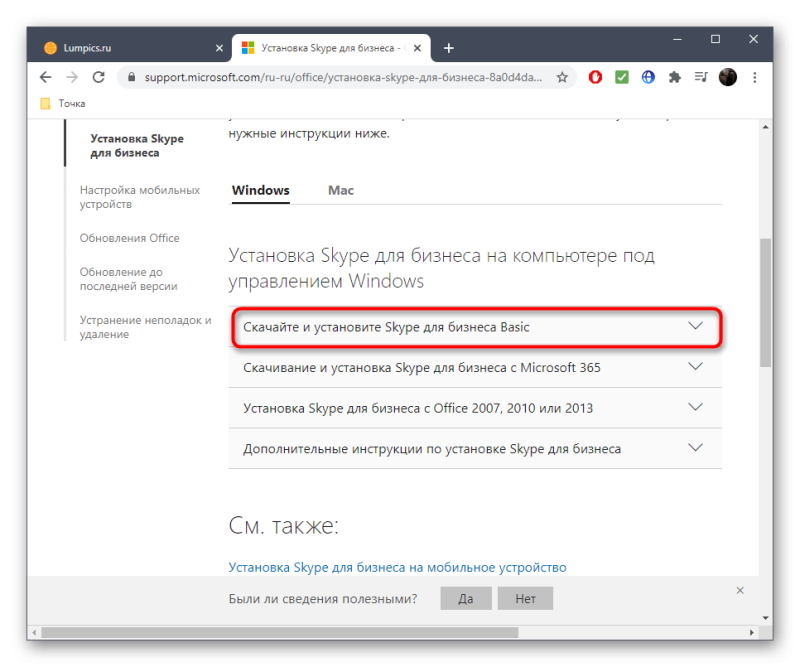Click the heading Установка Skype для бизнеса на компьютере
The width and height of the screenshot is (800, 667).
[441, 268]
